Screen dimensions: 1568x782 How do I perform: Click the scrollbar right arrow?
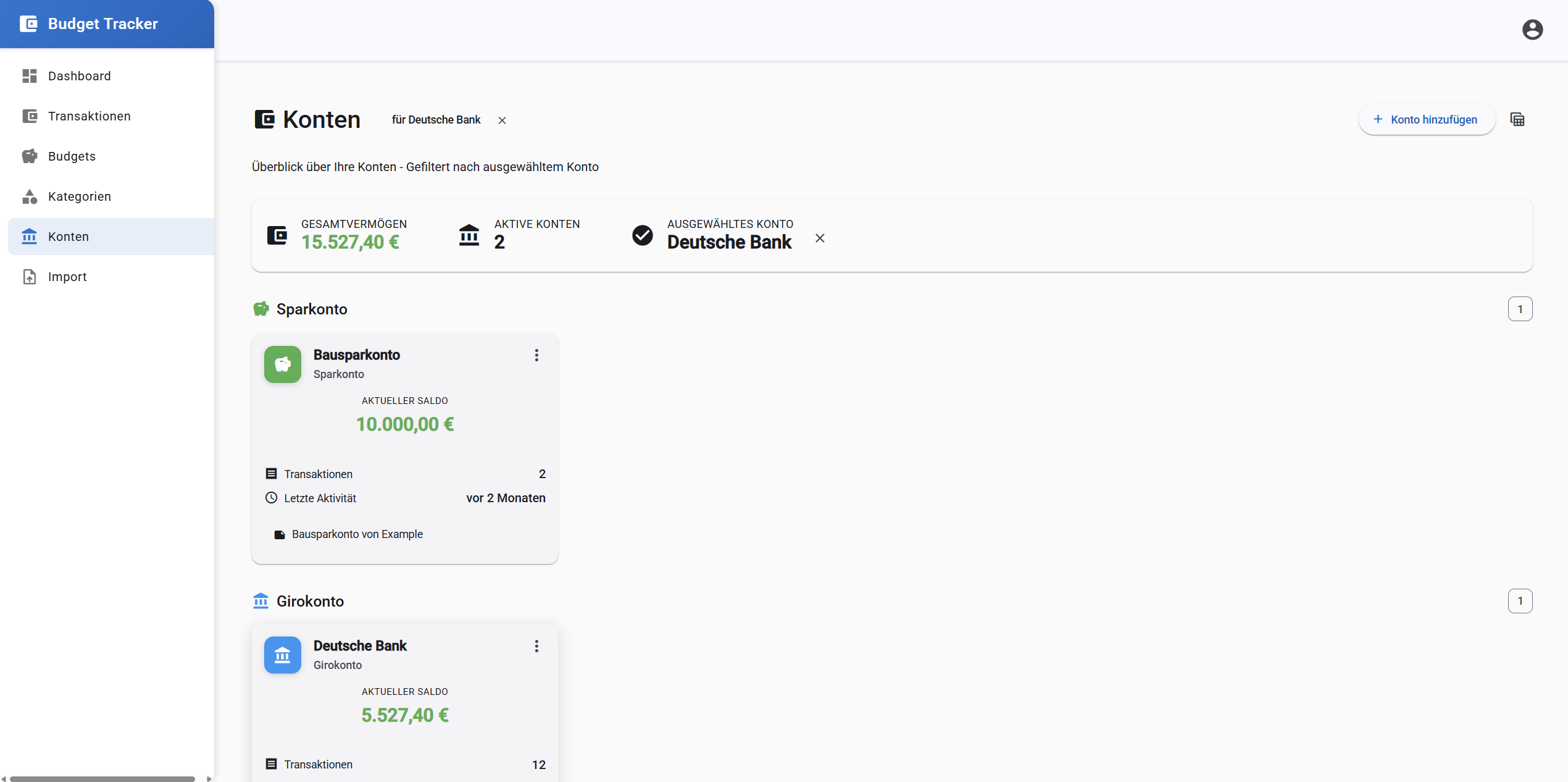pyautogui.click(x=209, y=778)
